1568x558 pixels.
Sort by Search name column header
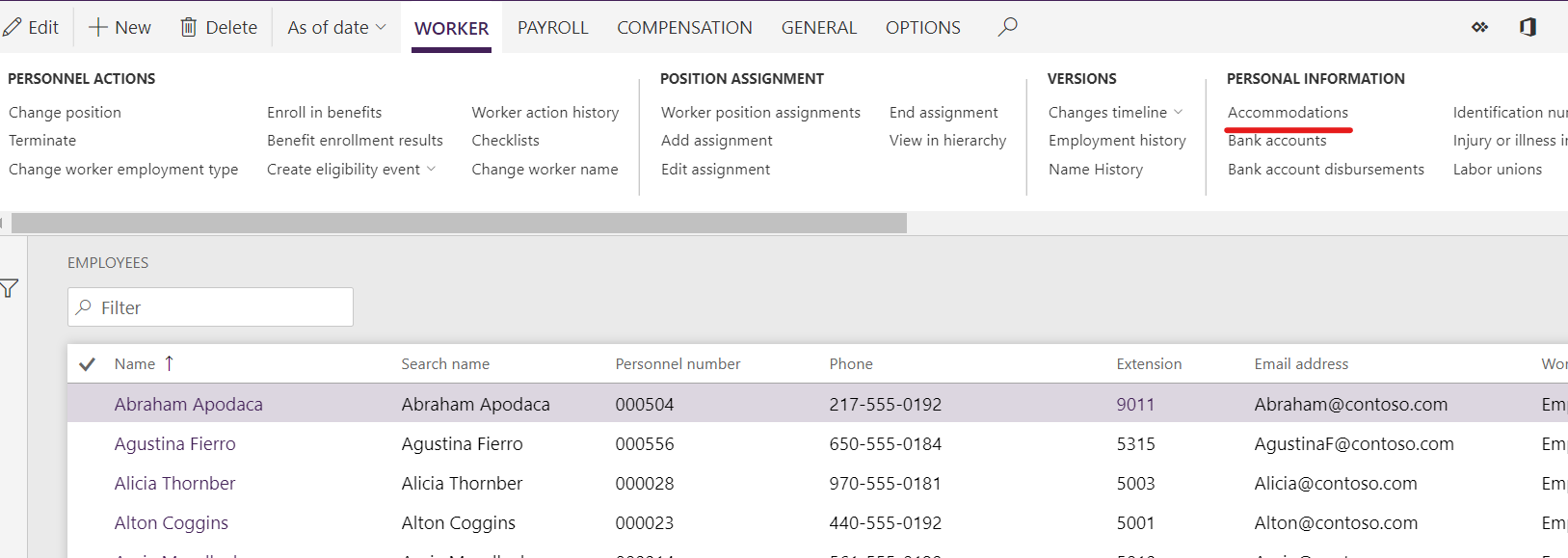(x=445, y=363)
